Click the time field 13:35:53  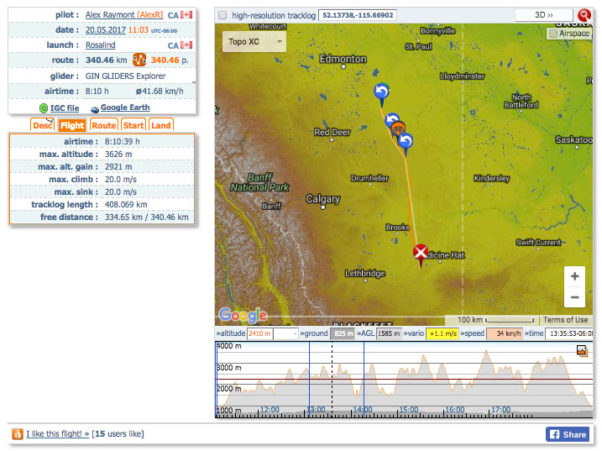click(x=570, y=334)
